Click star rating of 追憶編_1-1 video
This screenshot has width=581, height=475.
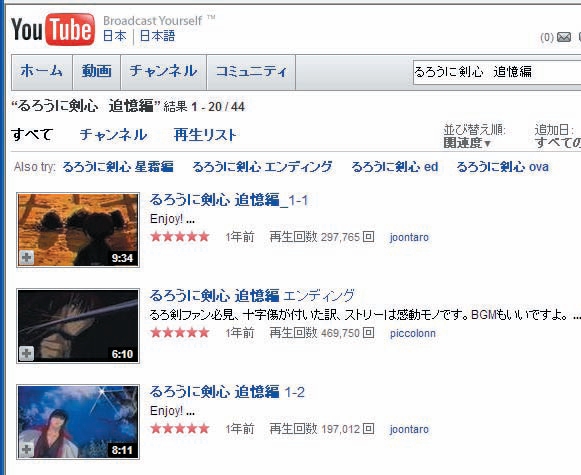click(180, 237)
